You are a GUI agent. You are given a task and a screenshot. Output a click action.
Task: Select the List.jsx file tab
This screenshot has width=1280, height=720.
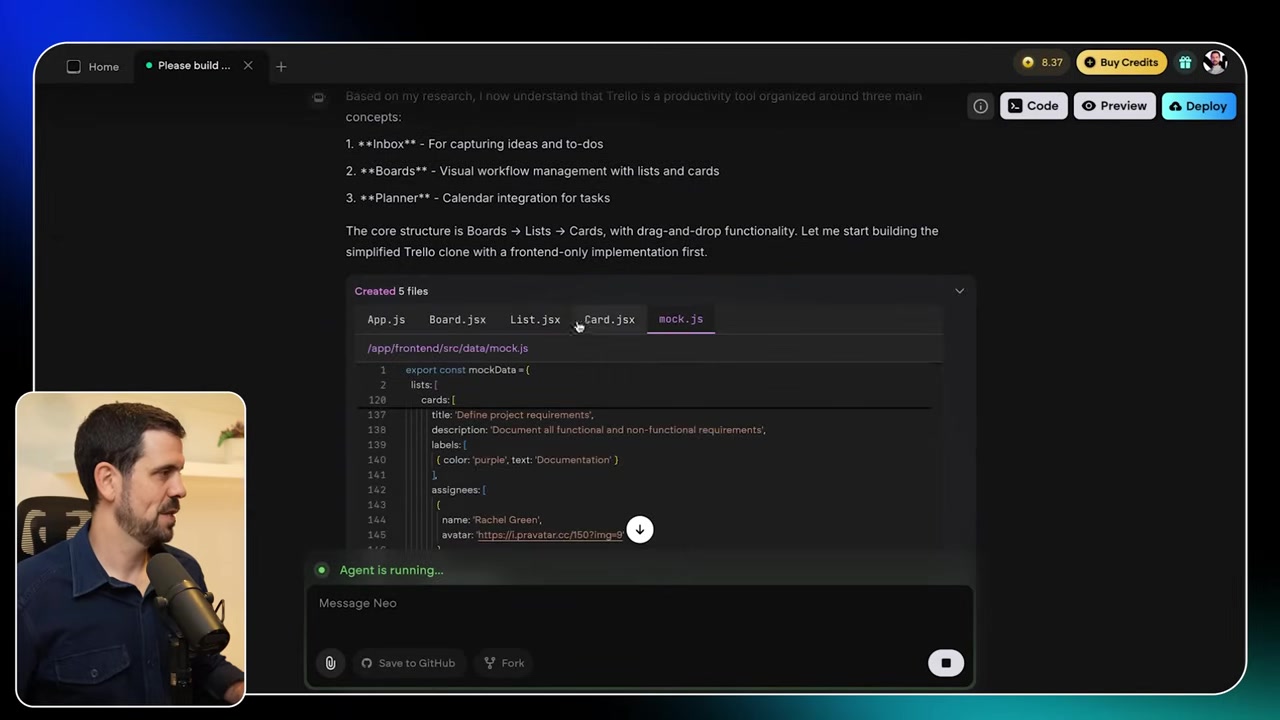(535, 320)
